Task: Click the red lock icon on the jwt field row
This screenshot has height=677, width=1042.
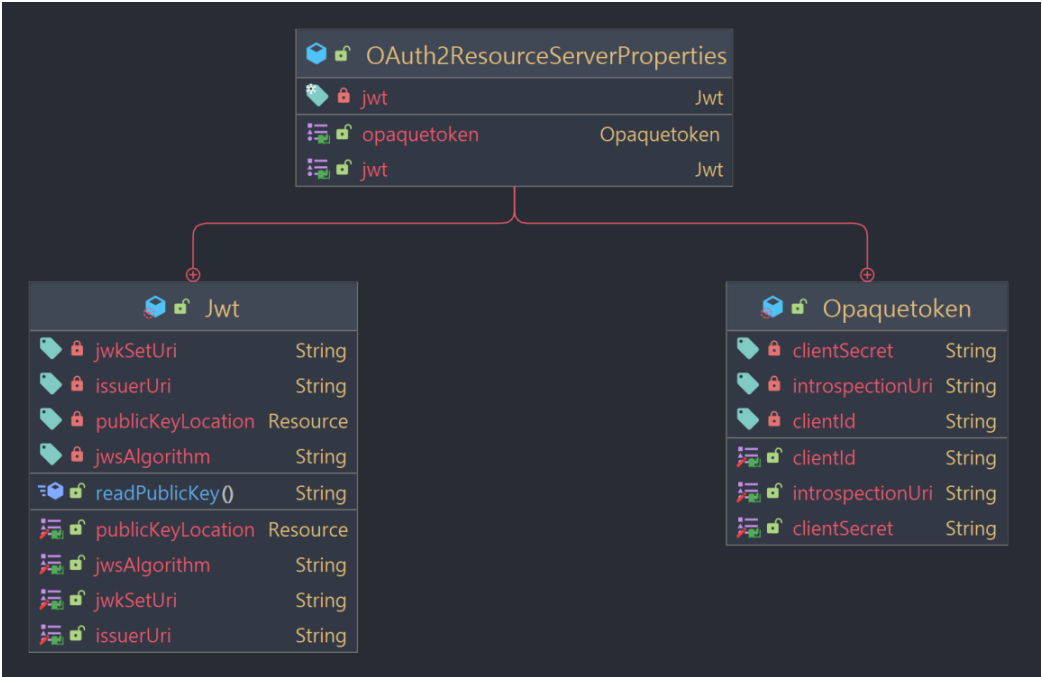Action: tap(344, 96)
